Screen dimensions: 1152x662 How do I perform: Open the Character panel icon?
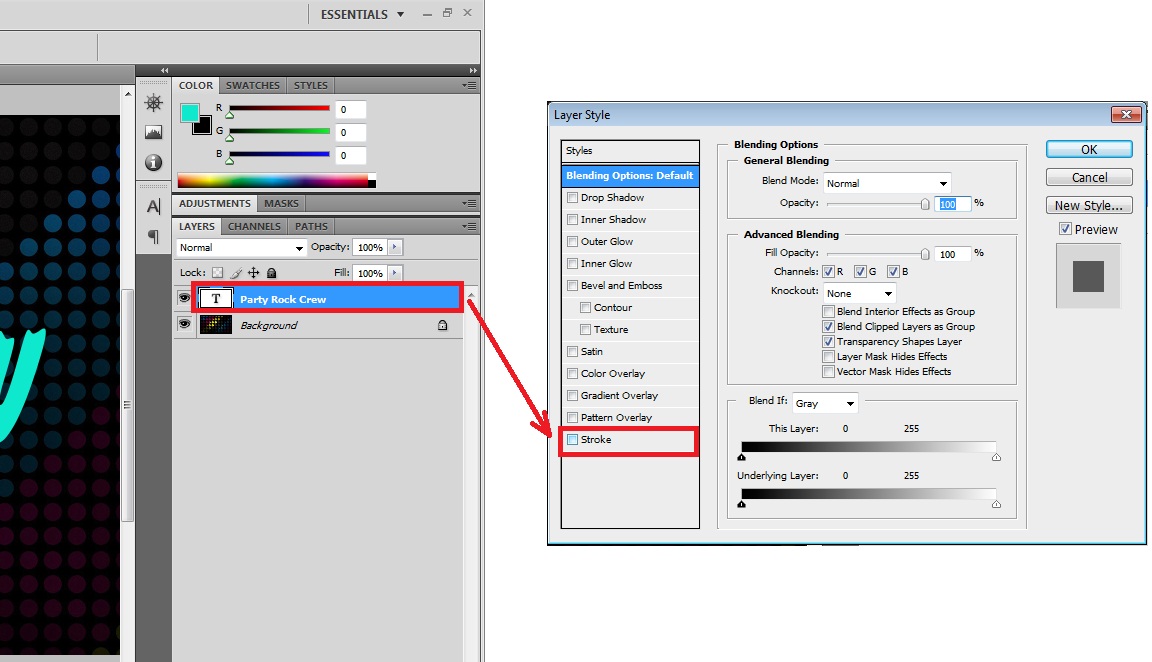(154, 206)
